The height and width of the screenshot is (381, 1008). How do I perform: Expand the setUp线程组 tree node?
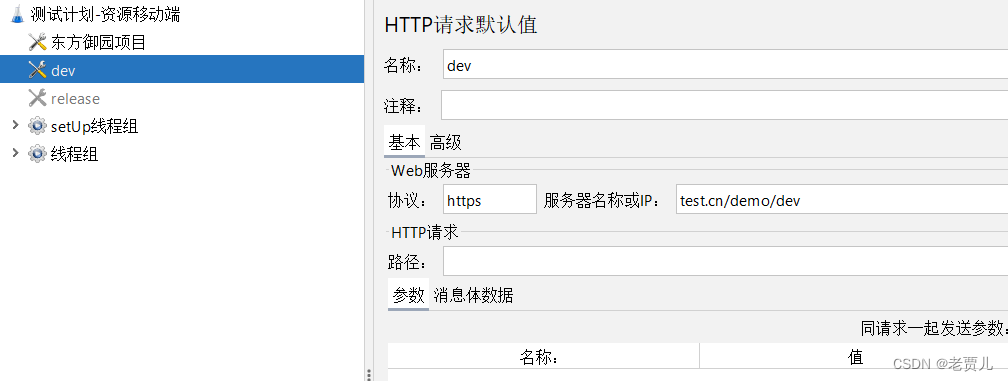coord(15,126)
